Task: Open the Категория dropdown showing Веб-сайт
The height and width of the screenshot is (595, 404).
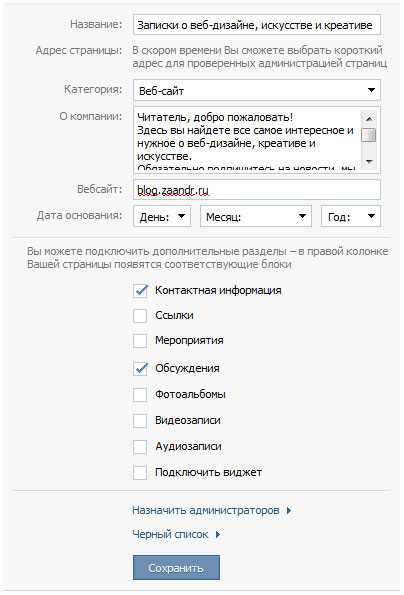Action: click(x=257, y=90)
